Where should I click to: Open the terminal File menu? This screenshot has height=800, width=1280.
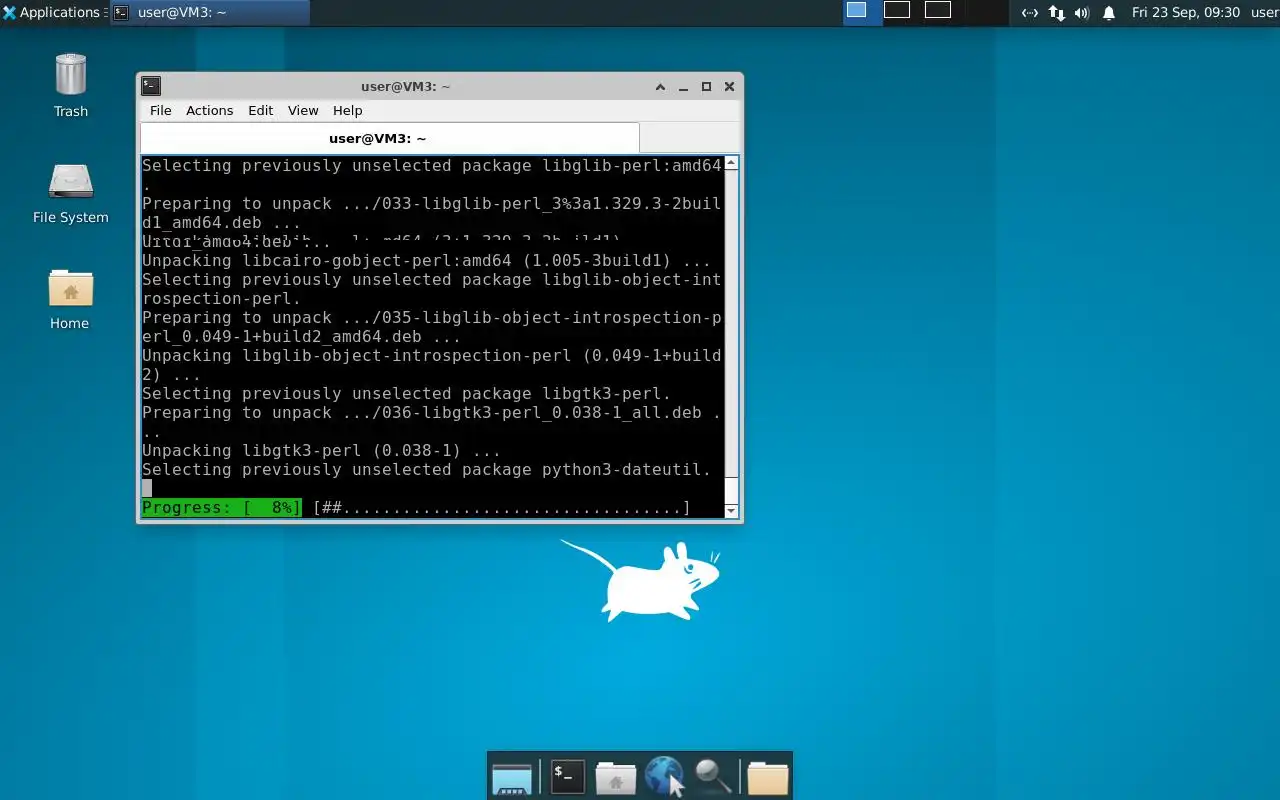160,110
